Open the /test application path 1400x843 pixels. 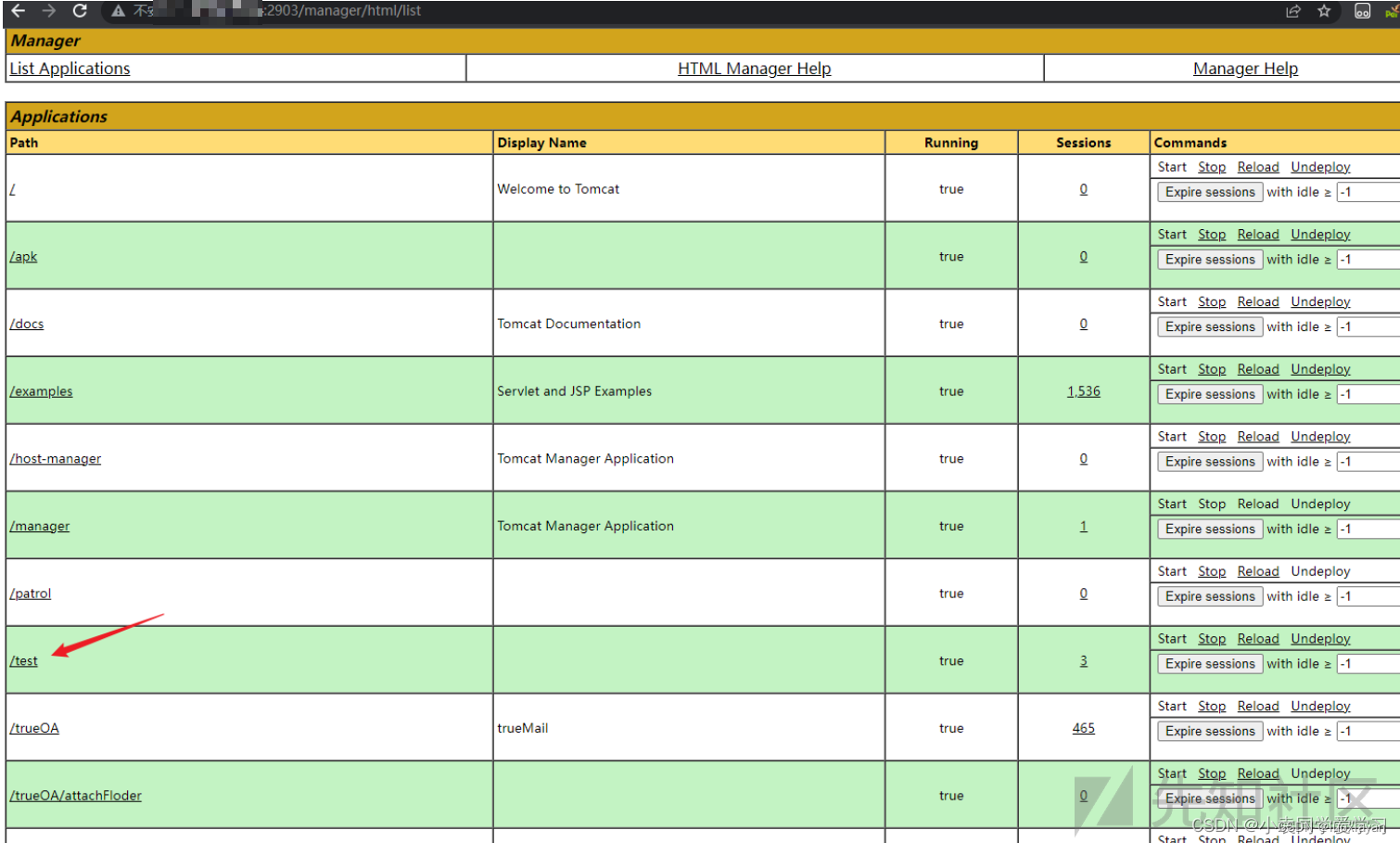24,661
